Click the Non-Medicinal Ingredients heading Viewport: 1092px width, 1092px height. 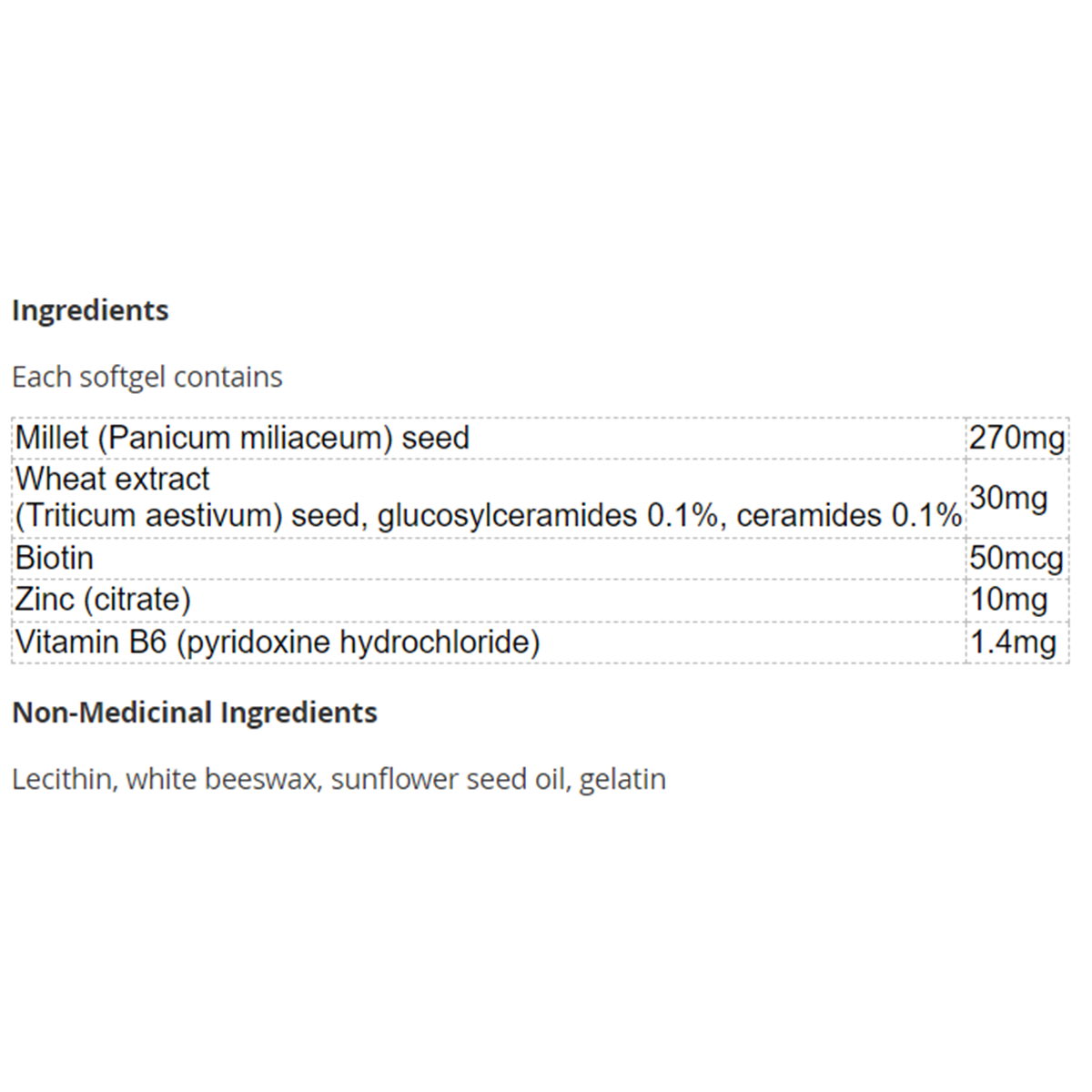pyautogui.click(x=195, y=713)
